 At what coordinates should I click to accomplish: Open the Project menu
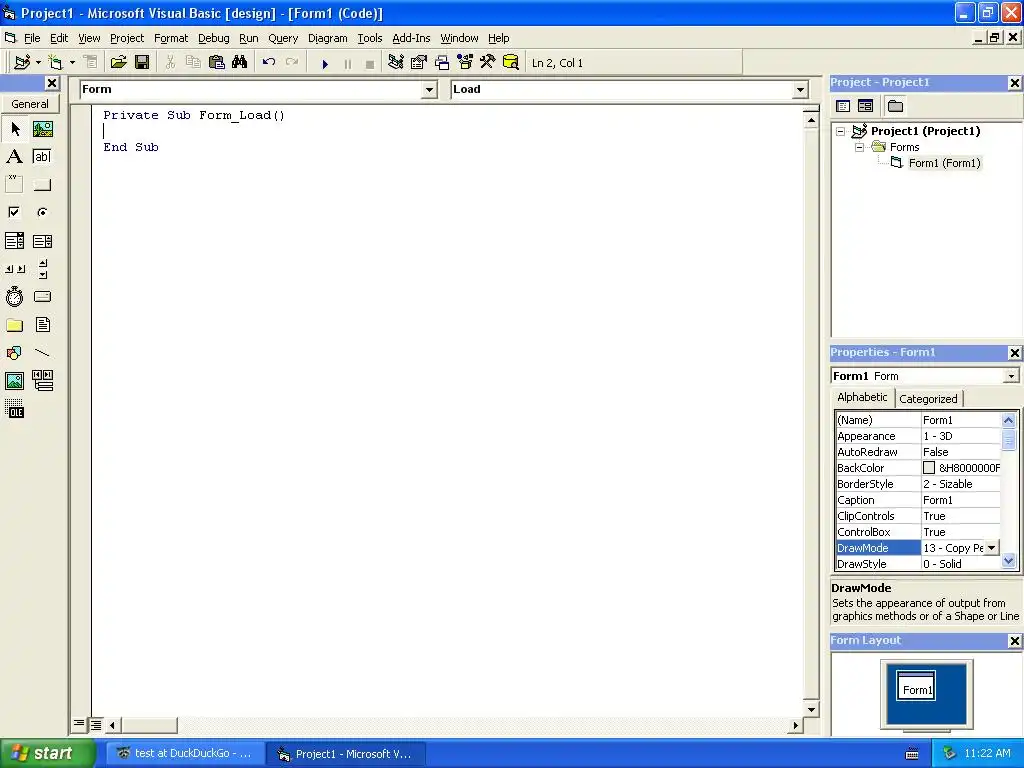[127, 39]
